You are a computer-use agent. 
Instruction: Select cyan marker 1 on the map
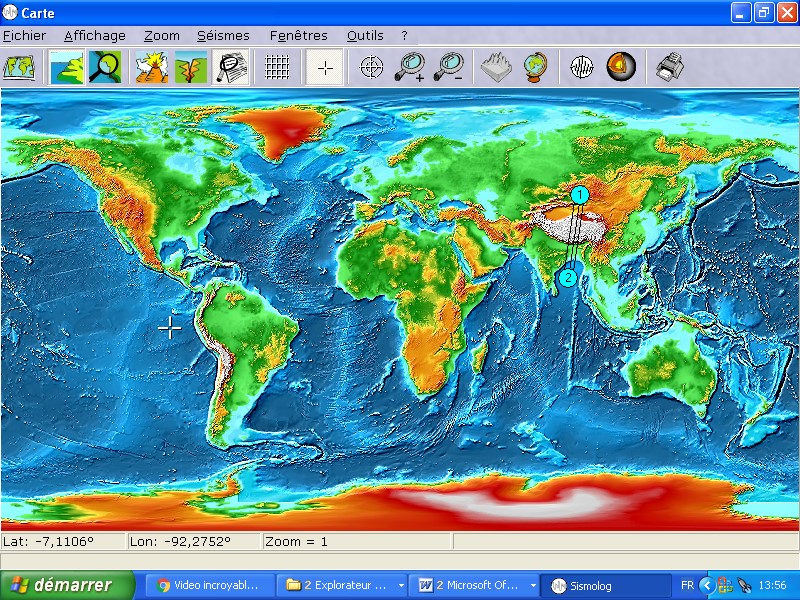click(x=580, y=195)
